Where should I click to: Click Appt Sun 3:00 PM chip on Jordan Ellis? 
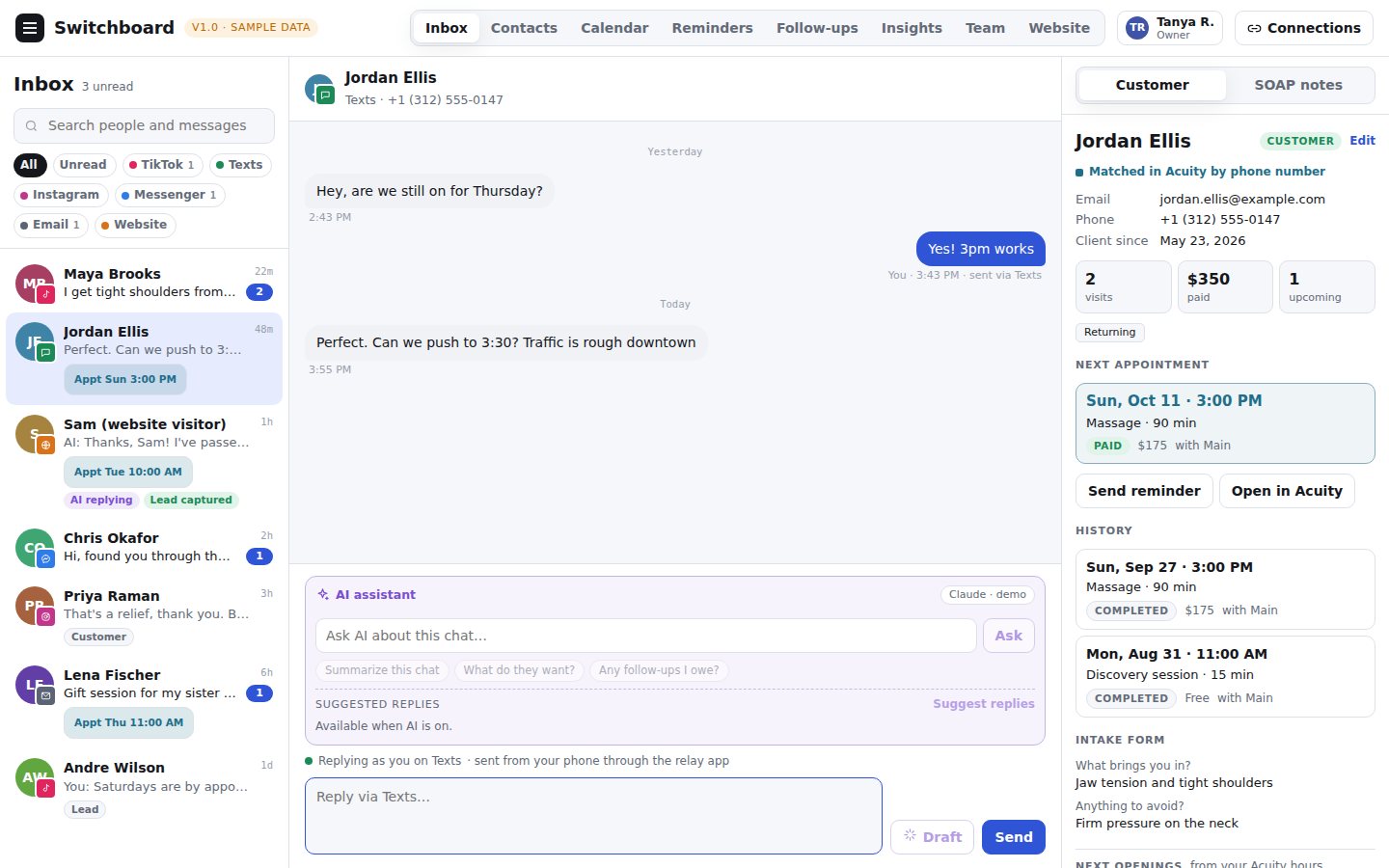pos(125,379)
